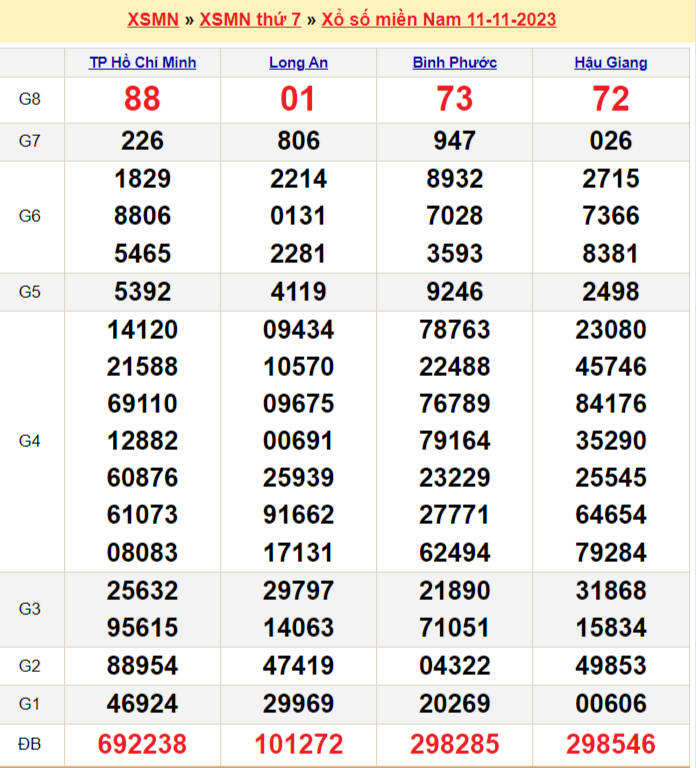The width and height of the screenshot is (696, 768).
Task: Select G2 result 47419 for Long An
Action: [x=298, y=666]
